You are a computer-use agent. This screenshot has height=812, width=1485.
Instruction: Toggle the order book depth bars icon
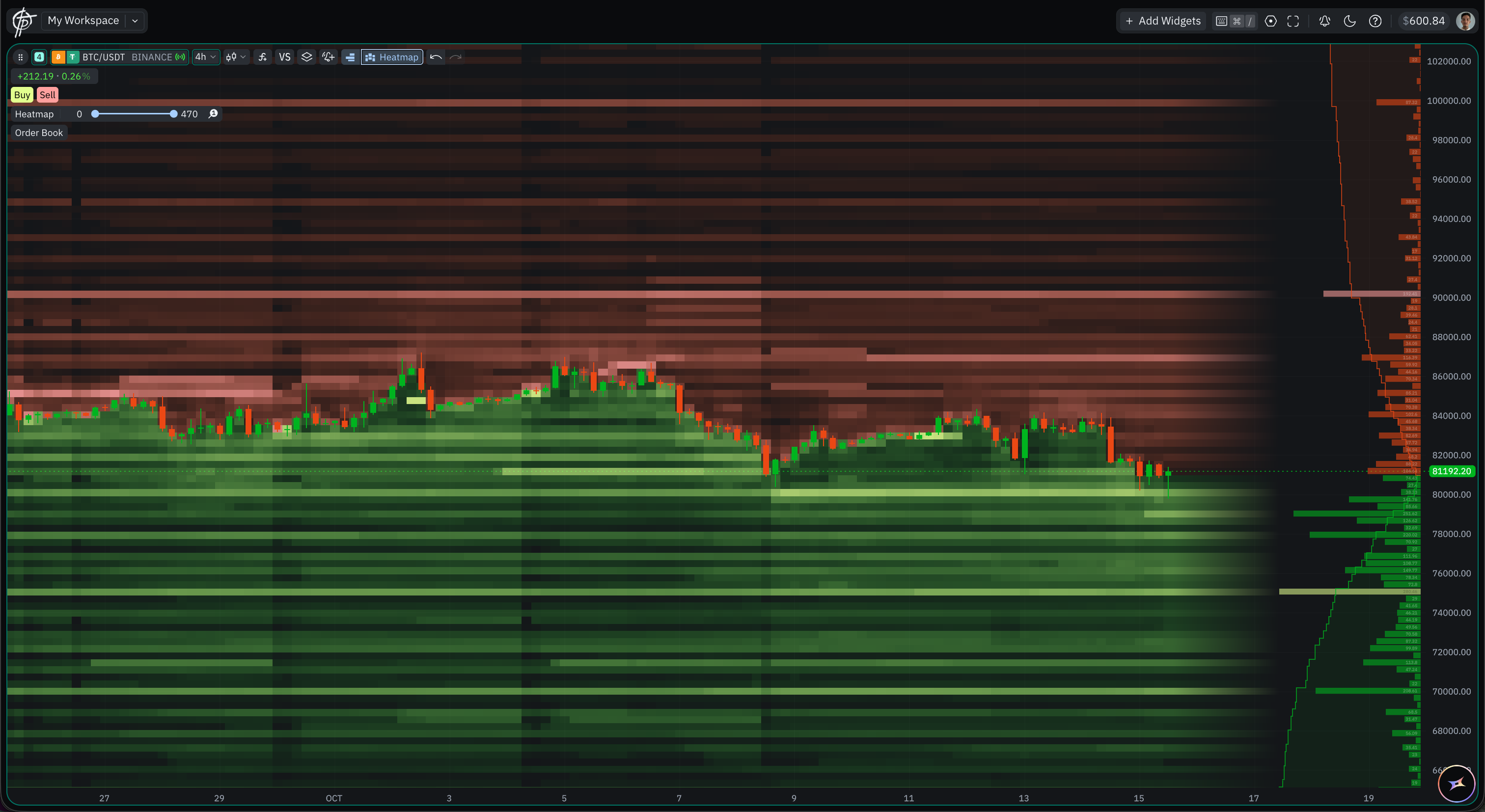click(x=350, y=57)
